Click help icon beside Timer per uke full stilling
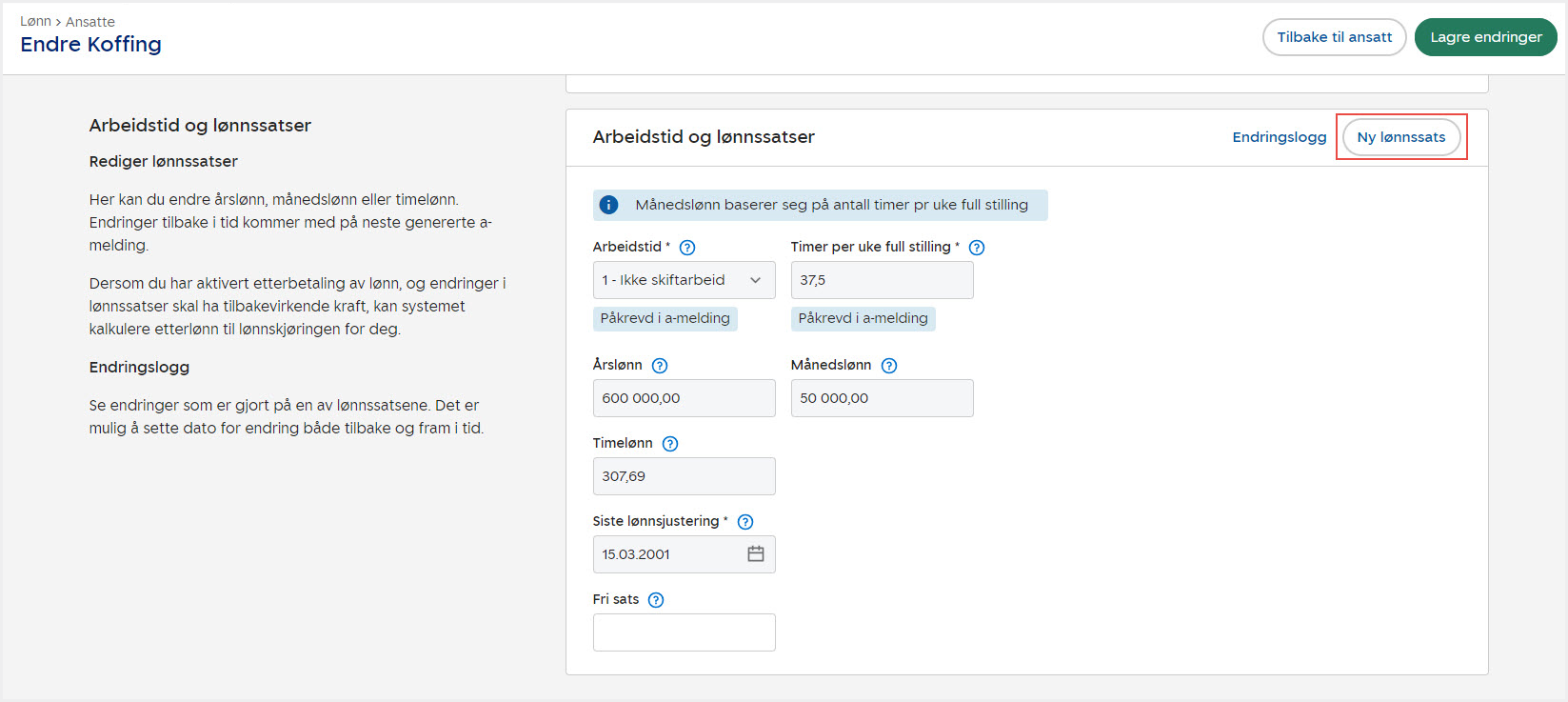The image size is (1568, 702). click(977, 248)
